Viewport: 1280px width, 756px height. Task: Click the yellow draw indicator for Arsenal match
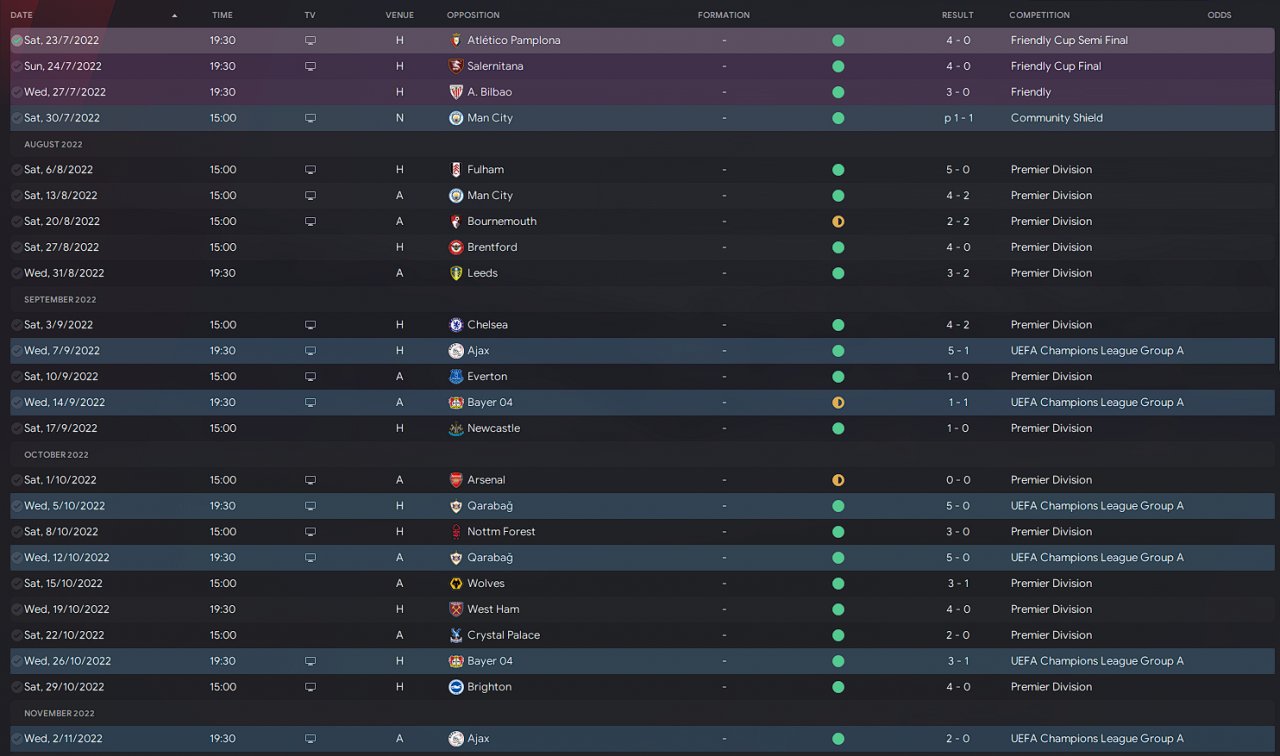[838, 480]
